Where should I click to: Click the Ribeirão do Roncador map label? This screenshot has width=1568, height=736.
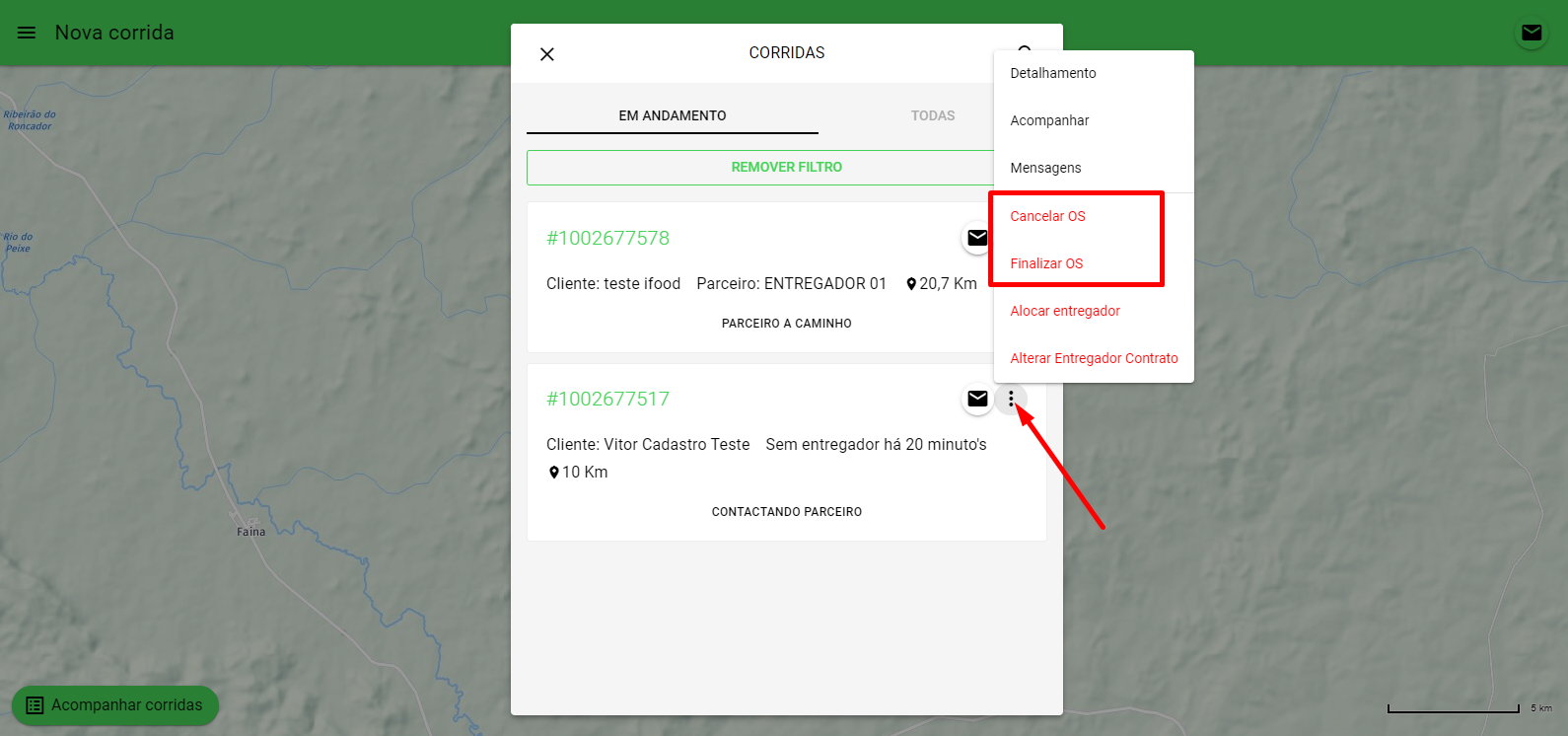point(30,120)
